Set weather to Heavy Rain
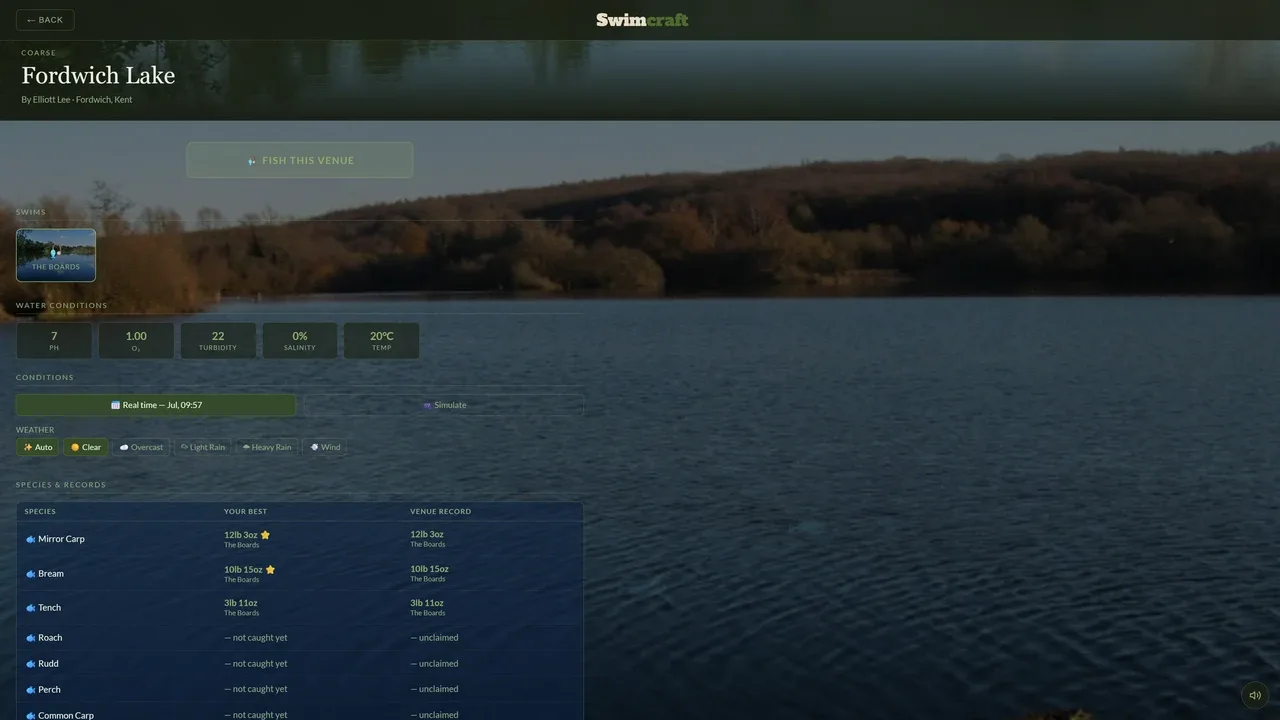The height and width of the screenshot is (720, 1280). point(267,447)
